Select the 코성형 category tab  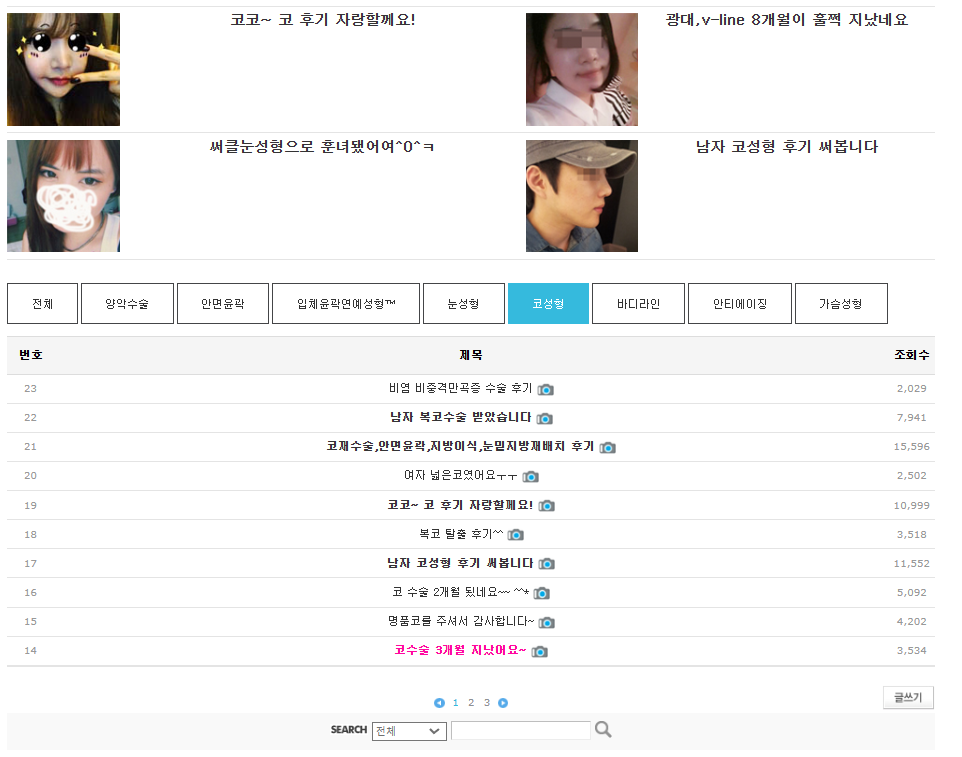point(548,304)
